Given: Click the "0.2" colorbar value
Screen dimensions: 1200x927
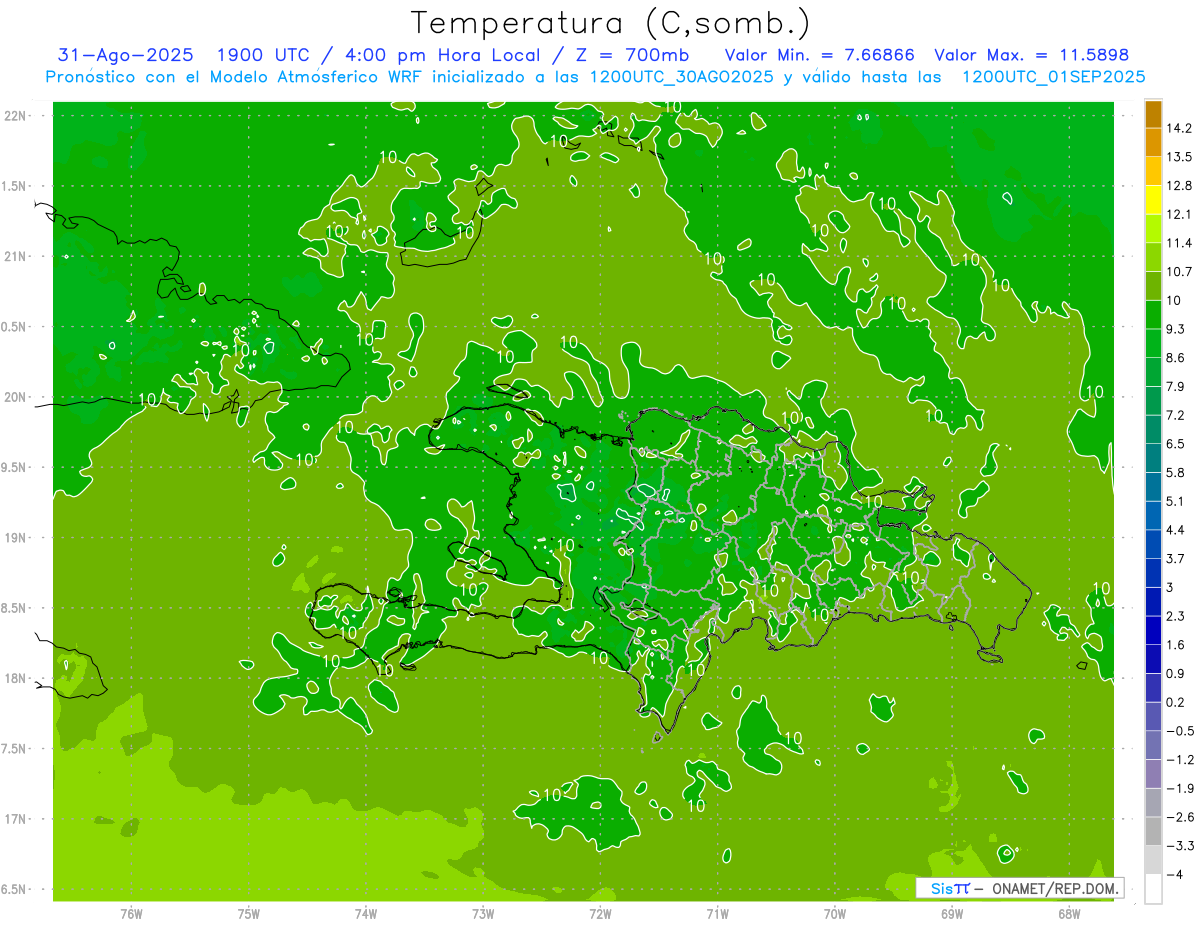Looking at the screenshot, I should pos(1175,702).
